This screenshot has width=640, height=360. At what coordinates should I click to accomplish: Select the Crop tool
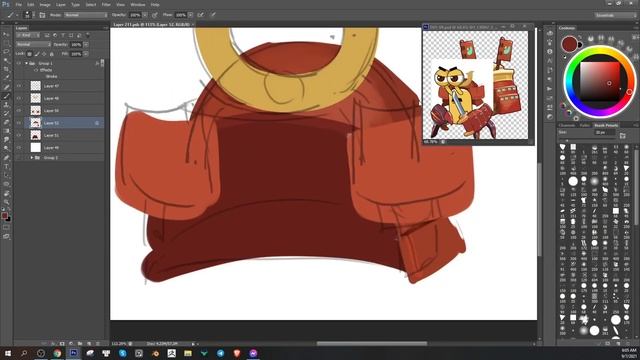tap(6, 69)
